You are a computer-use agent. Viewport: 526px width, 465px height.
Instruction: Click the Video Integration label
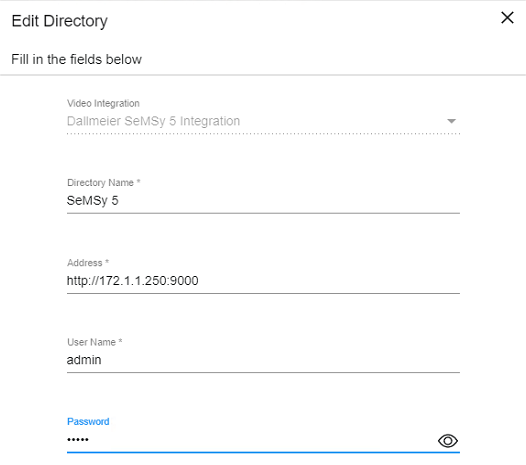pos(103,103)
